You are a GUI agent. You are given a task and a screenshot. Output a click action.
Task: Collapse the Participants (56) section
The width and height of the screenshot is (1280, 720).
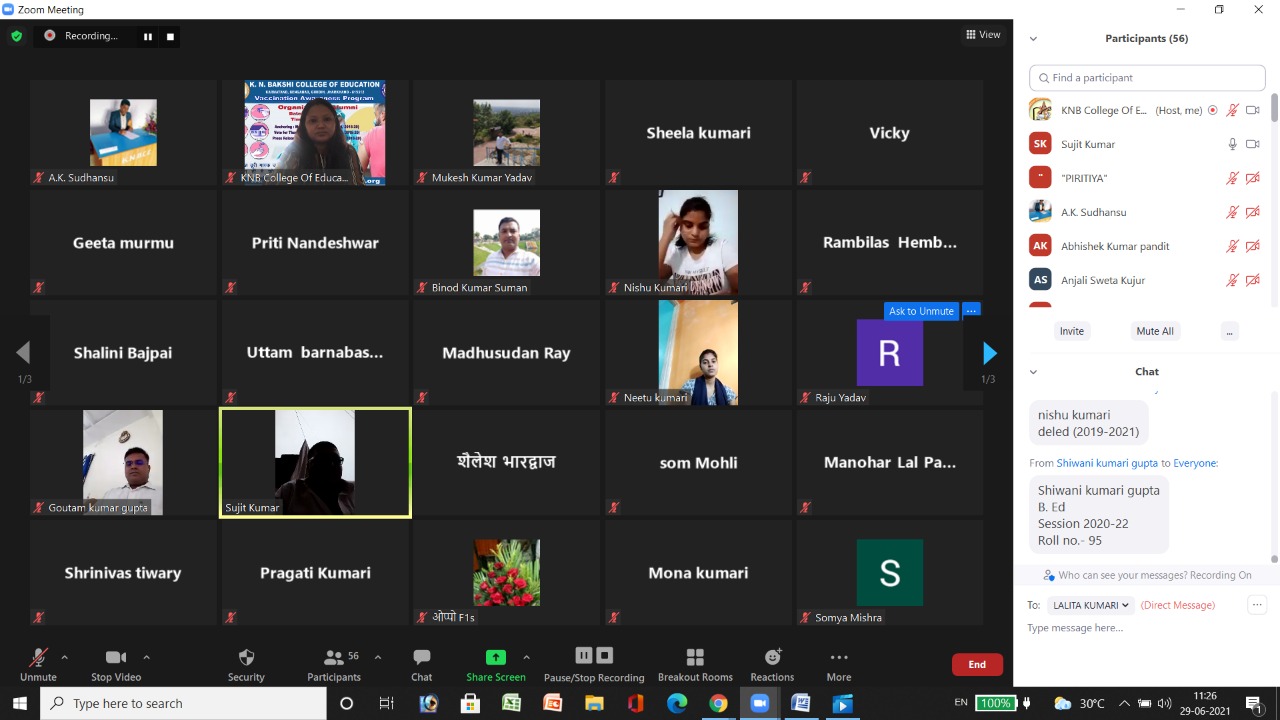pos(1033,39)
